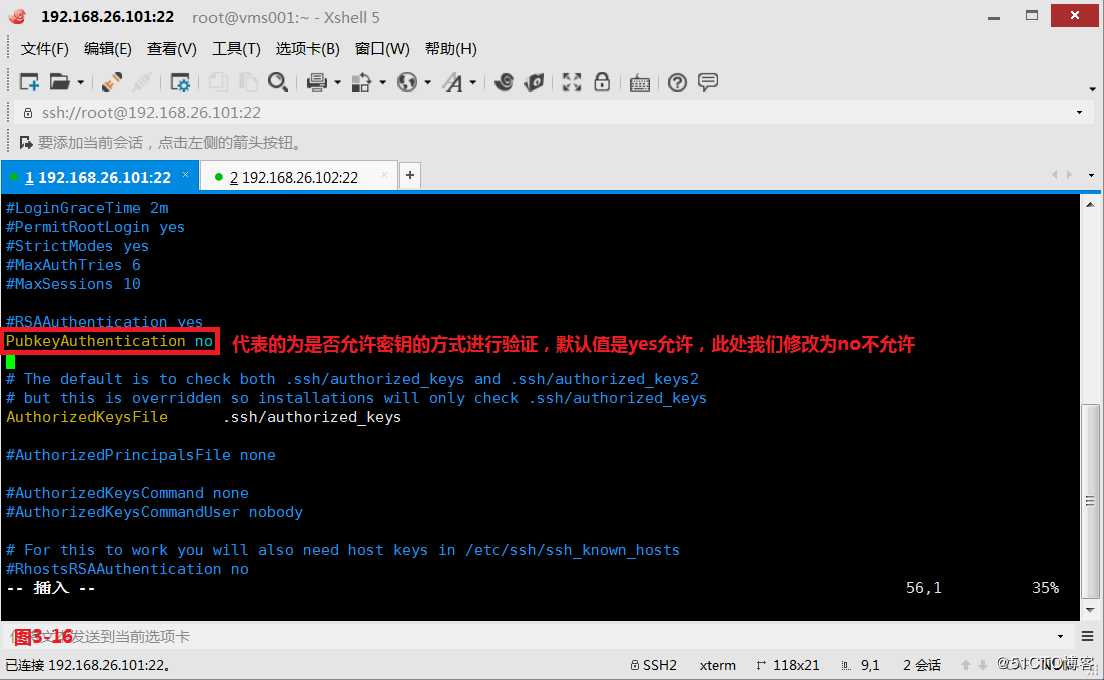Click the + button to add a new tab

click(409, 174)
